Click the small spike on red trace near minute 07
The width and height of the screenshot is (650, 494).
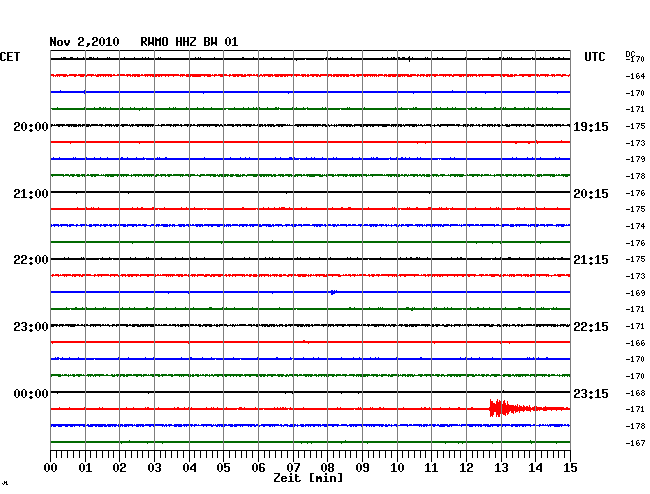pos(305,341)
